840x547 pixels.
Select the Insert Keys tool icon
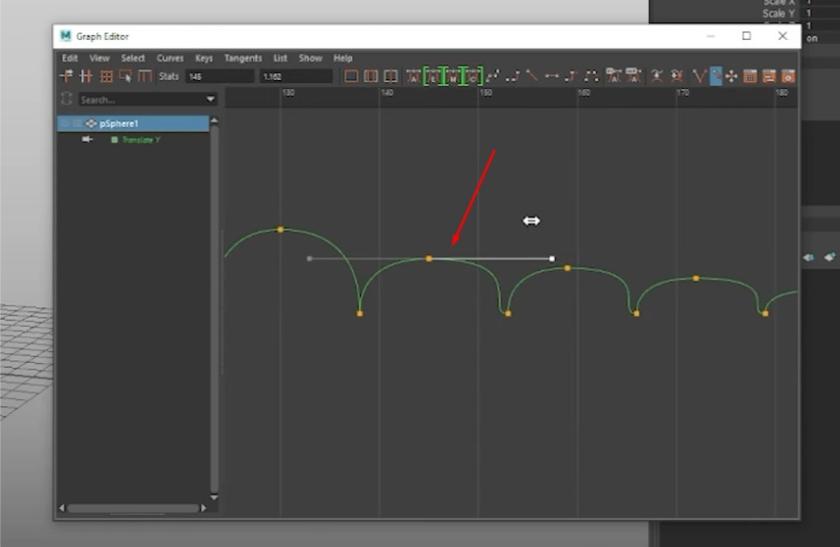pos(86,76)
